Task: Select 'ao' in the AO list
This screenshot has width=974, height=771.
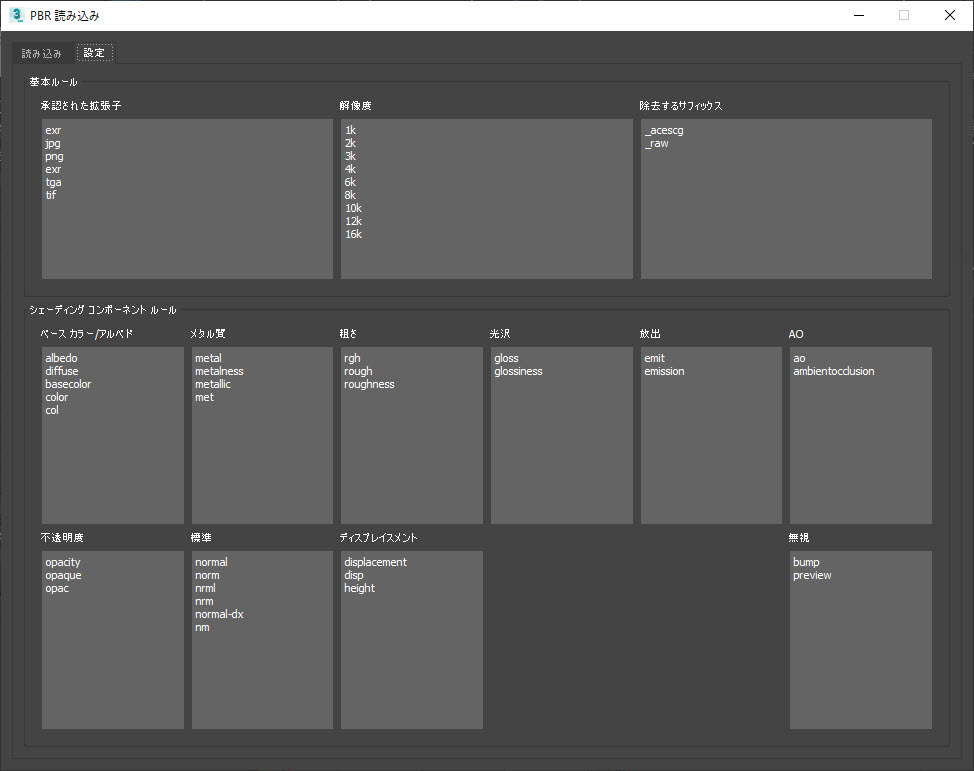Action: click(799, 358)
